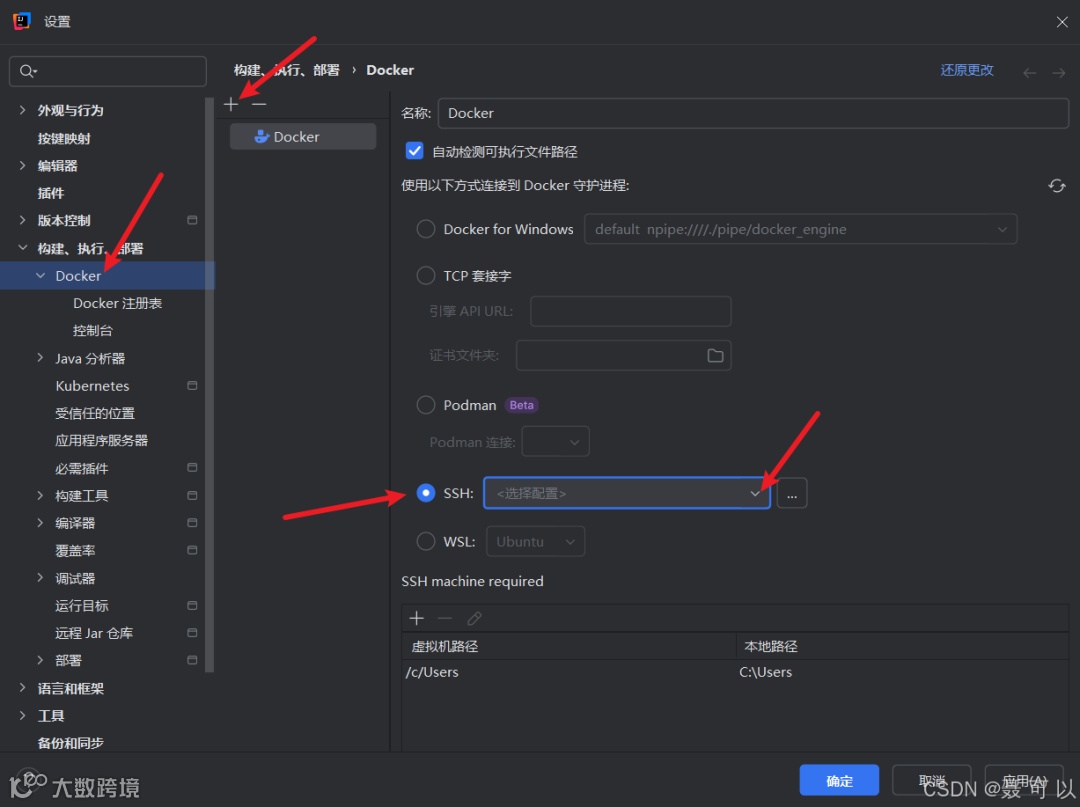Select the Docker entry in the configuration list

303,136
